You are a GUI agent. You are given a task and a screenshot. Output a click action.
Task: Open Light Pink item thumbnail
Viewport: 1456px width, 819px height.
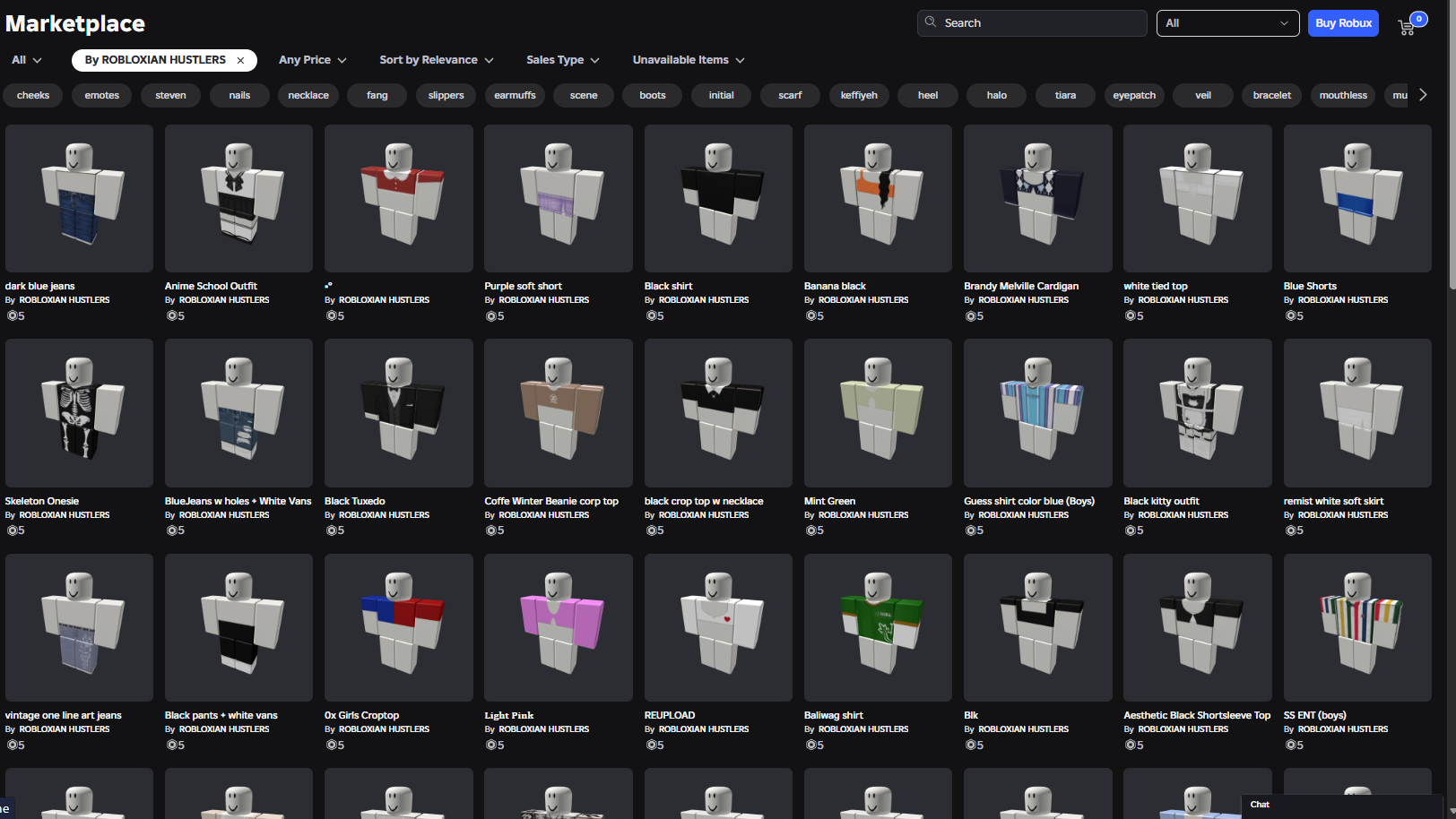coord(559,627)
